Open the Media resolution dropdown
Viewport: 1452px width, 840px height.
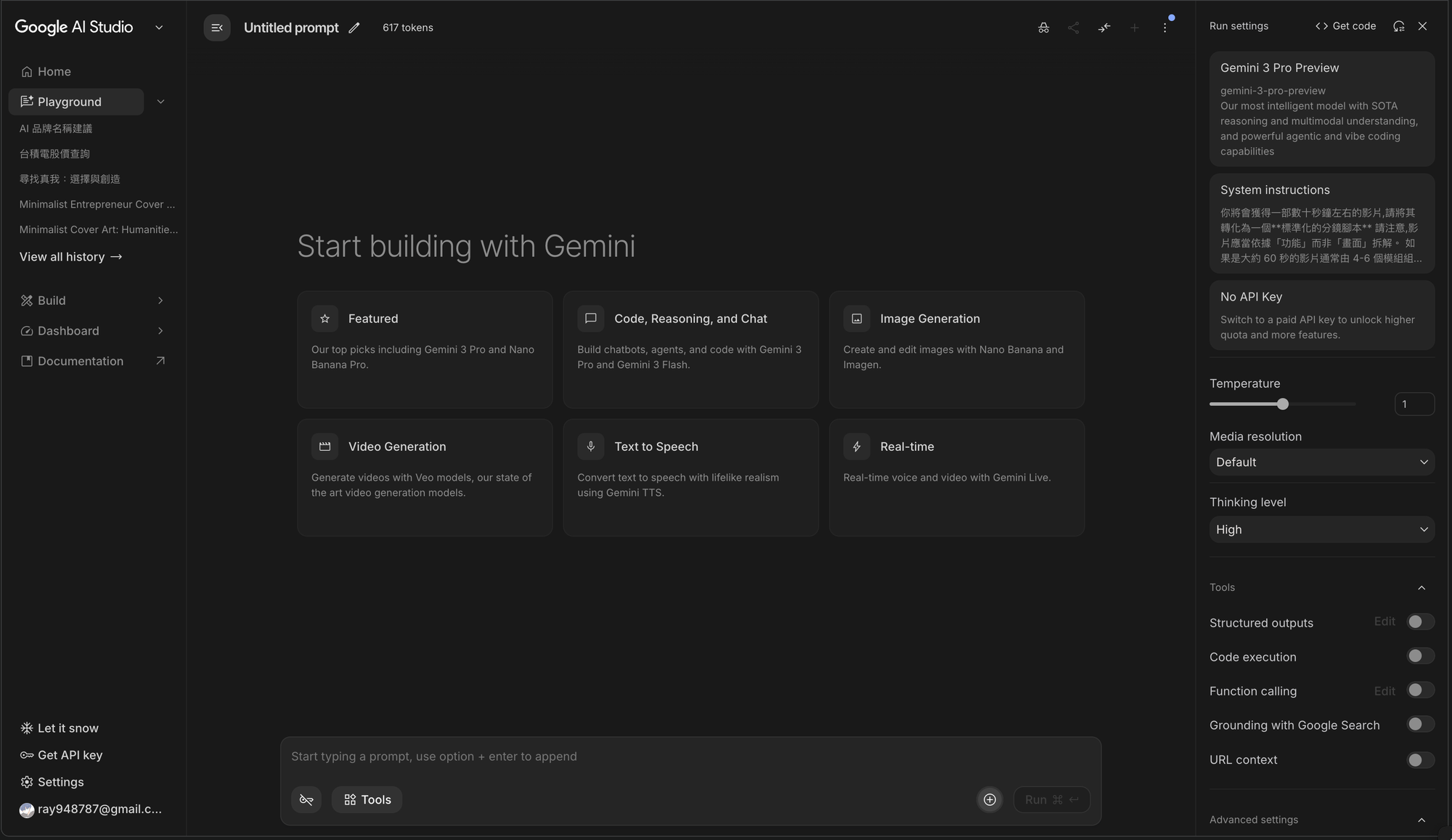[1321, 462]
